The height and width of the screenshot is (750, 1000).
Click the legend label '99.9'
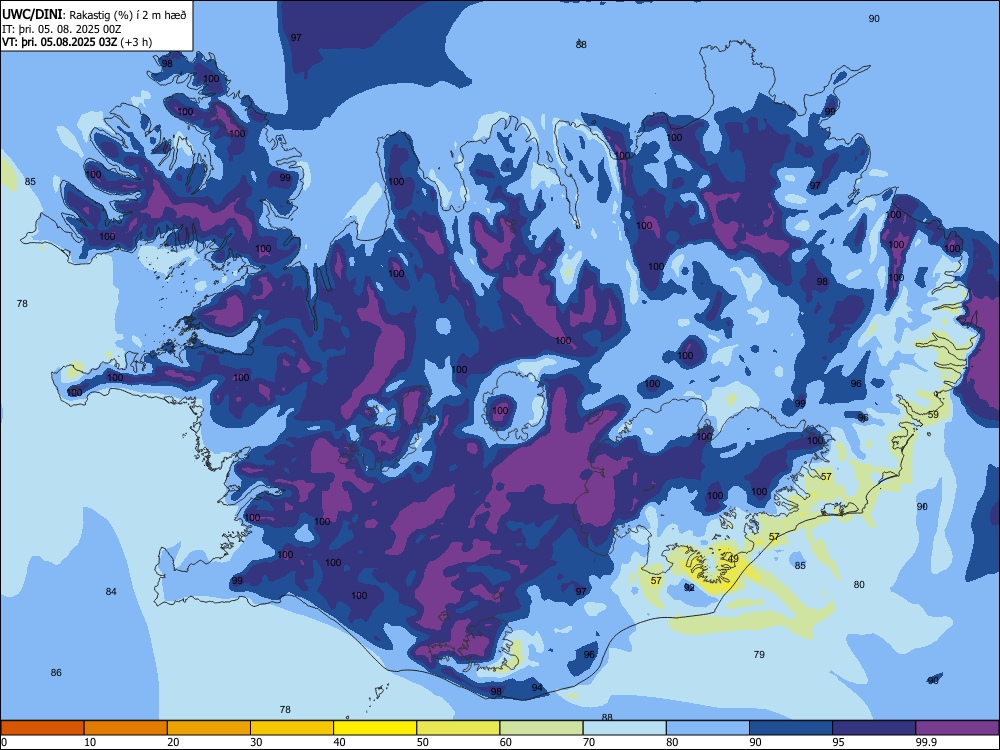coord(925,742)
